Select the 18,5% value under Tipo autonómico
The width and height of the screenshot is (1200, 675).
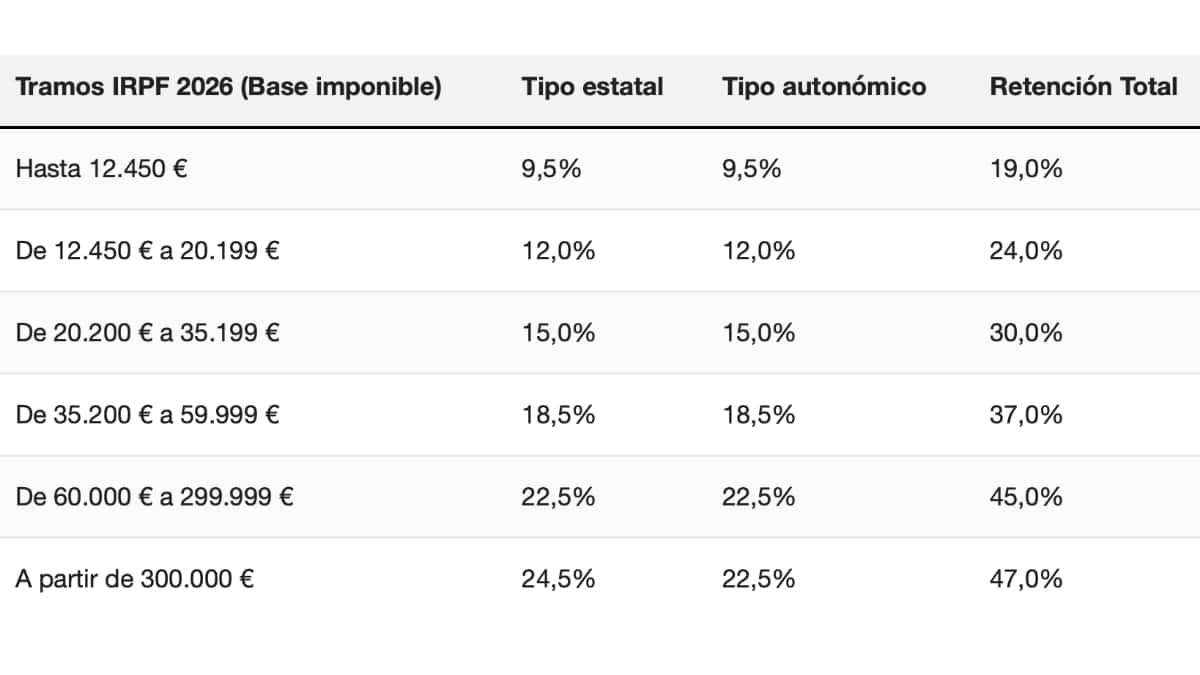pos(758,415)
